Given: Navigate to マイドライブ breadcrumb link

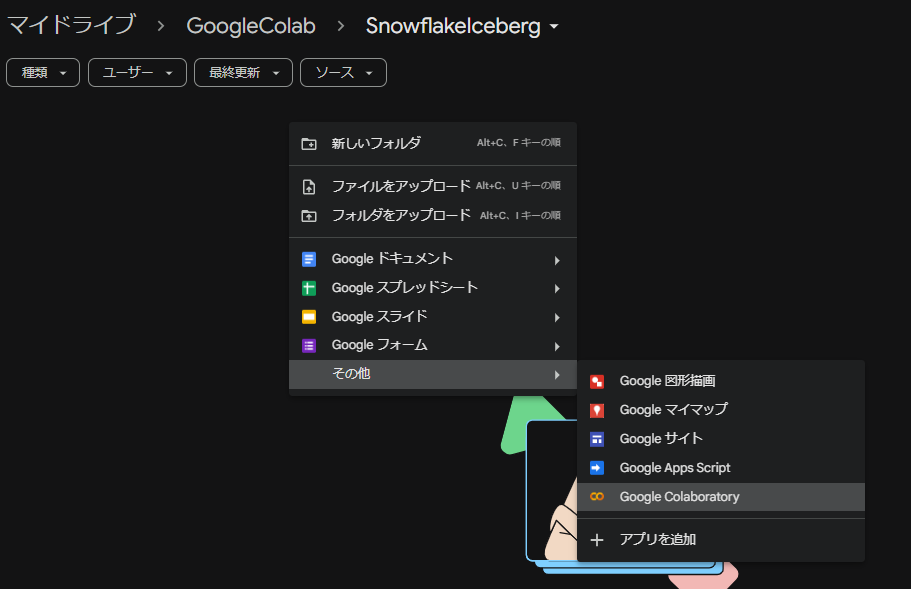Looking at the screenshot, I should pyautogui.click(x=71, y=24).
